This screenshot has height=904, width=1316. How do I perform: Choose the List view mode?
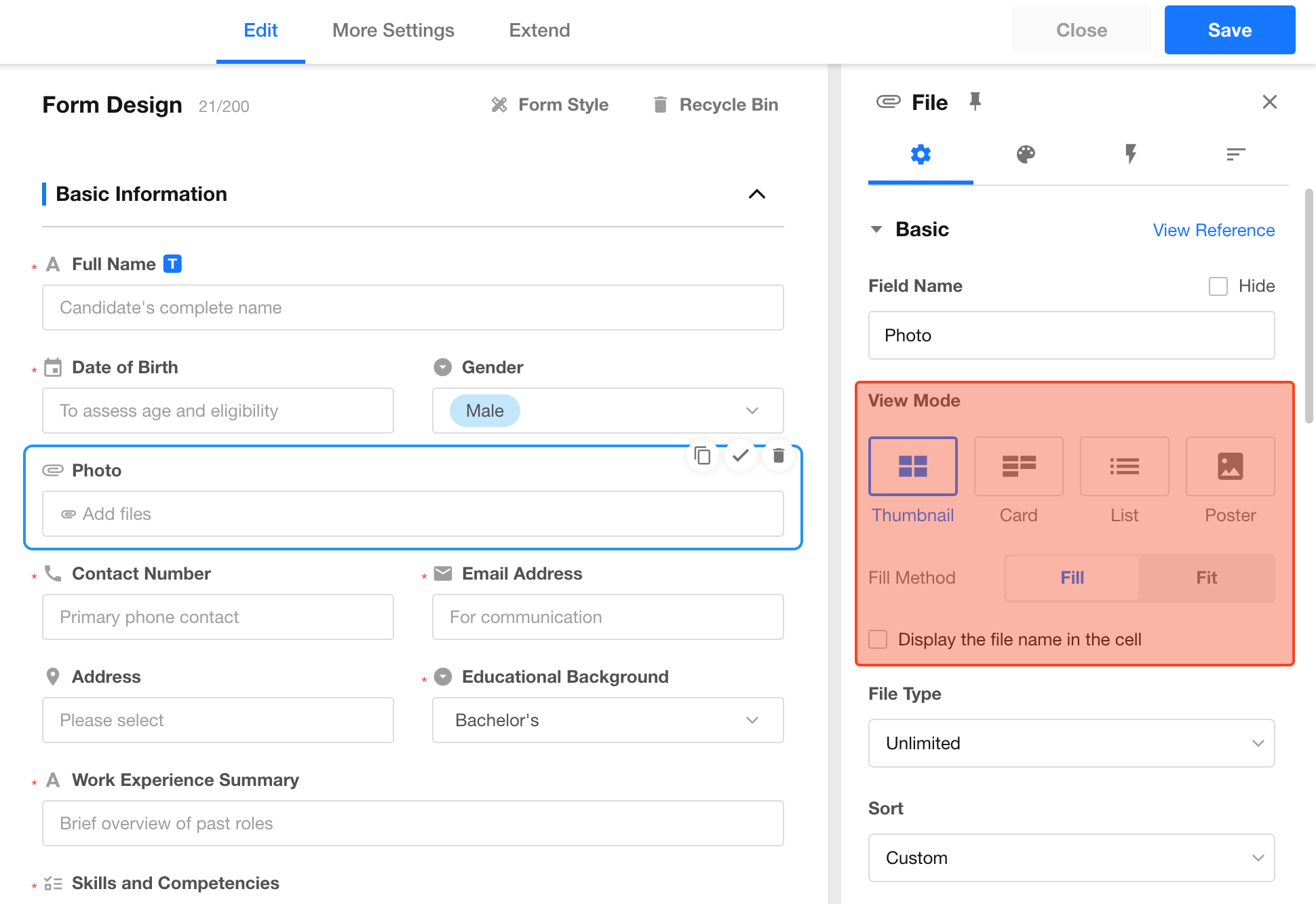1124,466
